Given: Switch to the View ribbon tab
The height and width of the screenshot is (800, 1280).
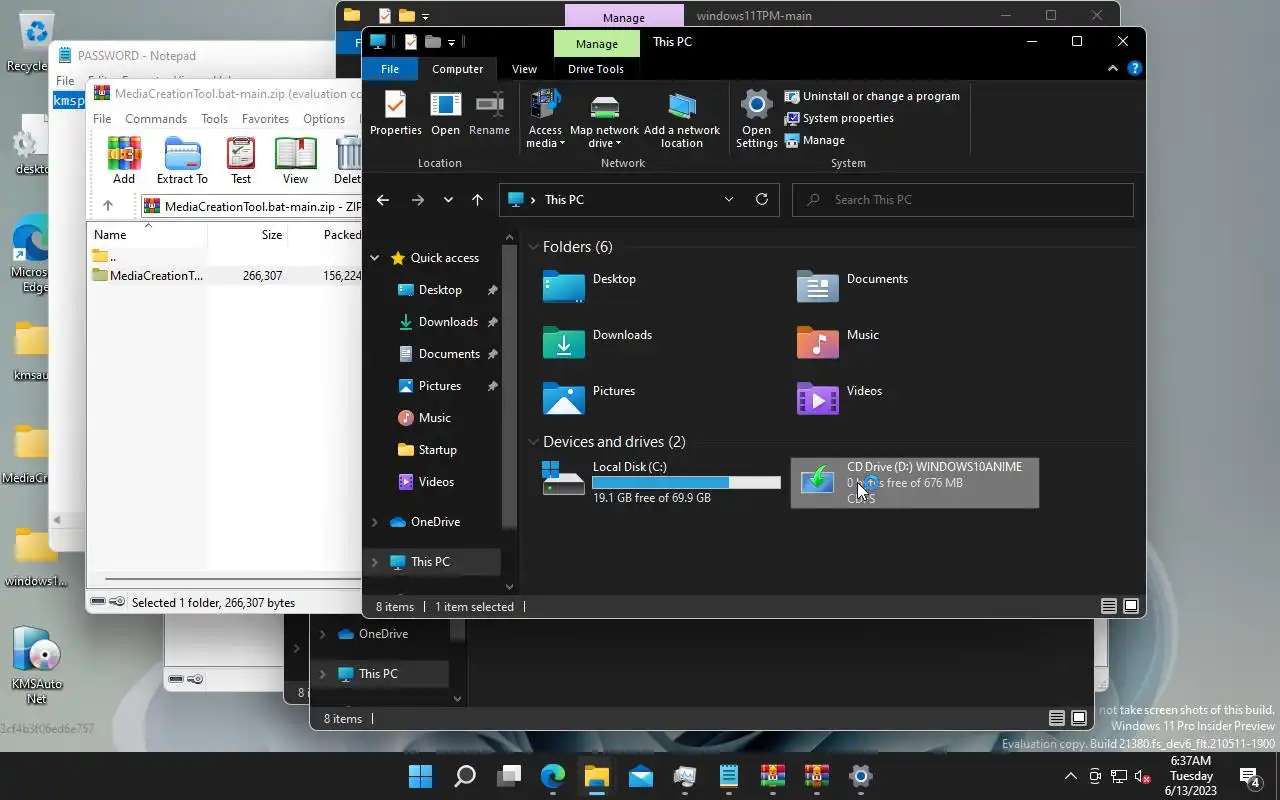Looking at the screenshot, I should click(524, 69).
